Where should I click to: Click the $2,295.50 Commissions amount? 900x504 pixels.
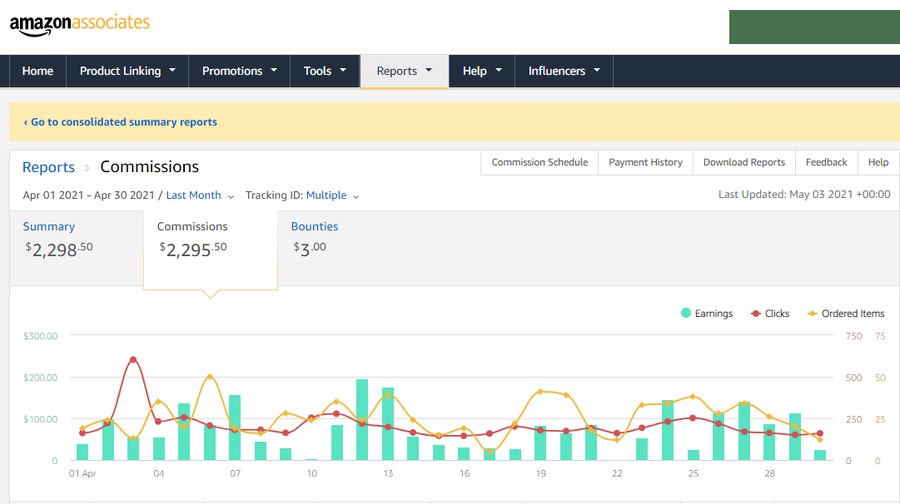(x=193, y=249)
